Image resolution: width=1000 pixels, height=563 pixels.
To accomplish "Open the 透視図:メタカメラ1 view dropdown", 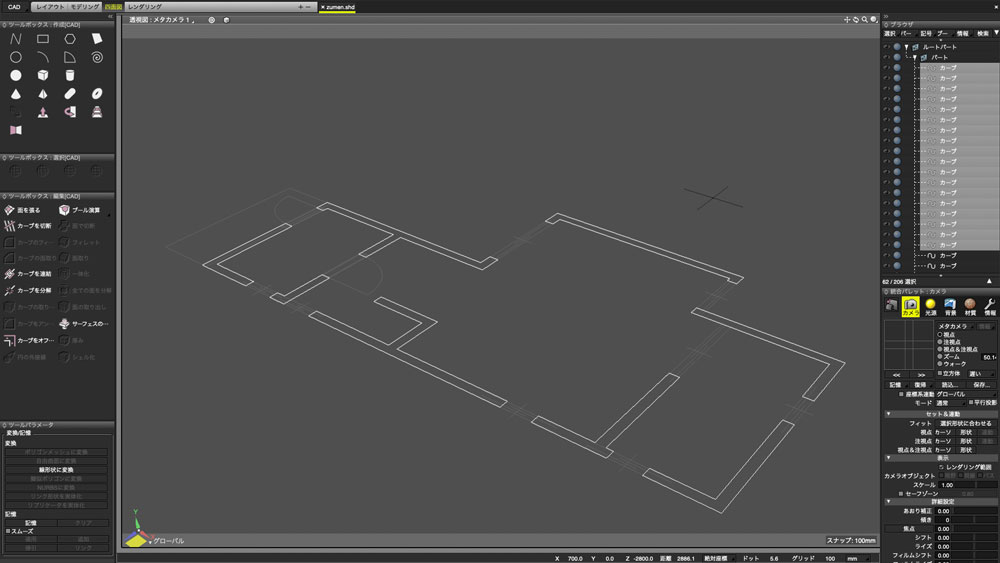I will pos(162,20).
